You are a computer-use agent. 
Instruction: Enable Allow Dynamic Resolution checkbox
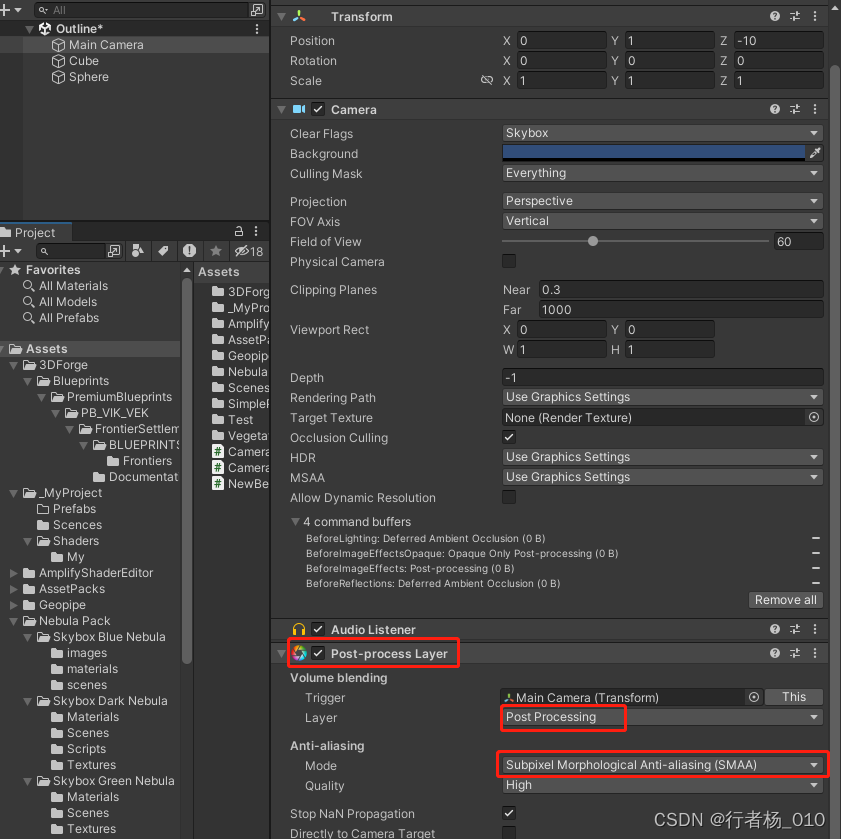(509, 497)
